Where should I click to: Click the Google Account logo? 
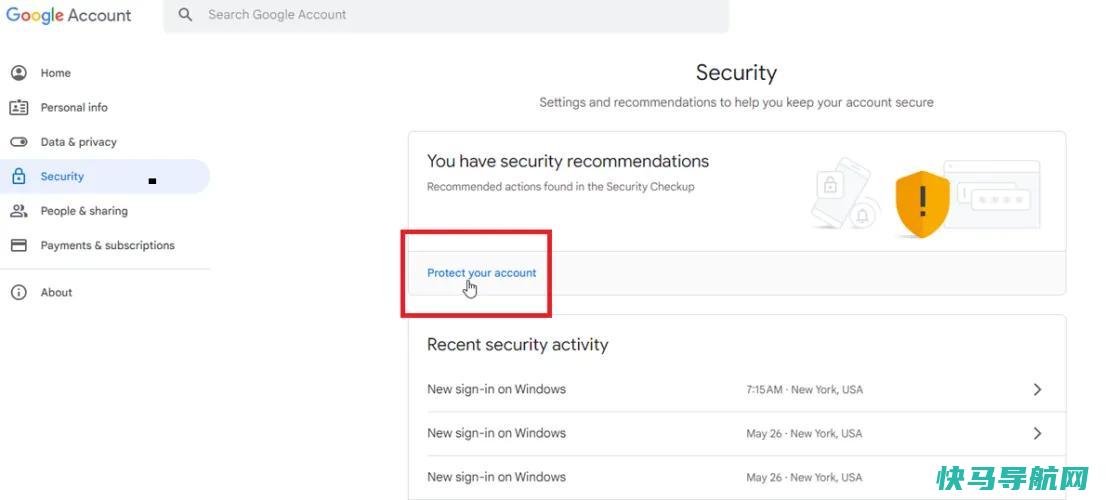pyautogui.click(x=68, y=15)
